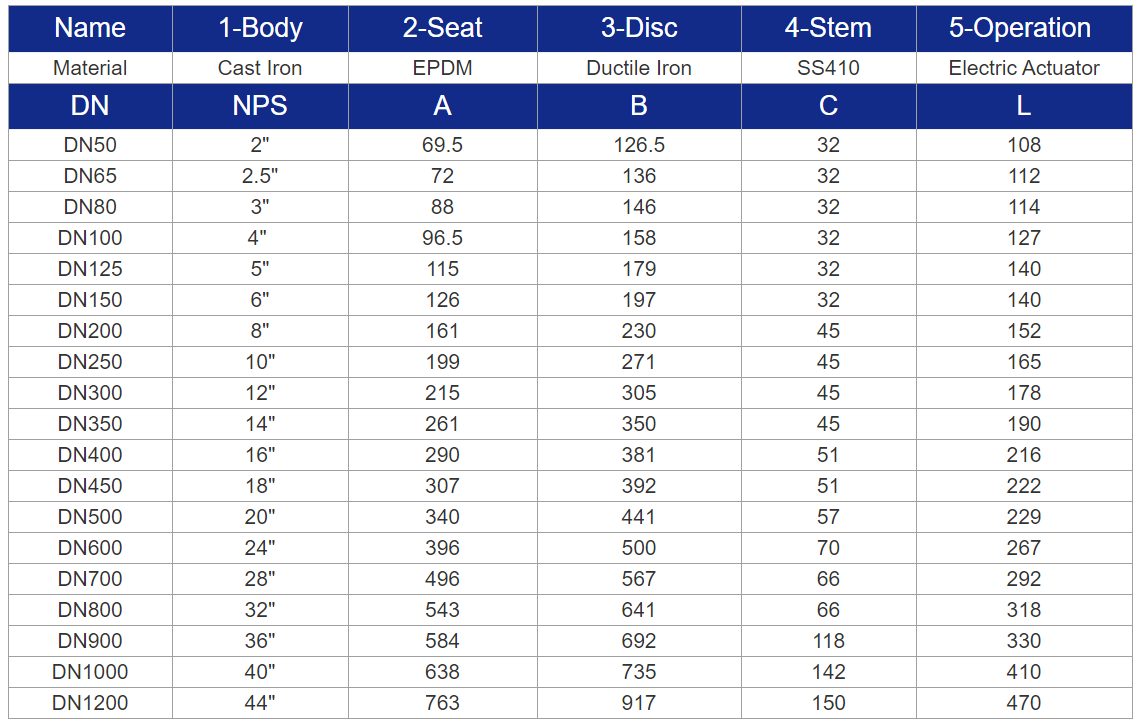This screenshot has height=722, width=1143.
Task: Select the DN50 row label
Action: click(90, 144)
